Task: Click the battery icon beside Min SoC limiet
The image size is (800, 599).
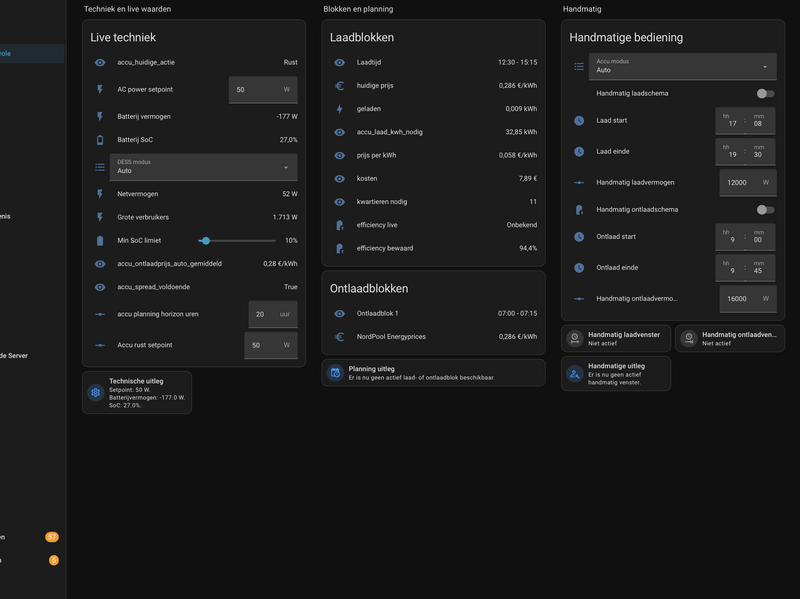Action: [x=100, y=241]
